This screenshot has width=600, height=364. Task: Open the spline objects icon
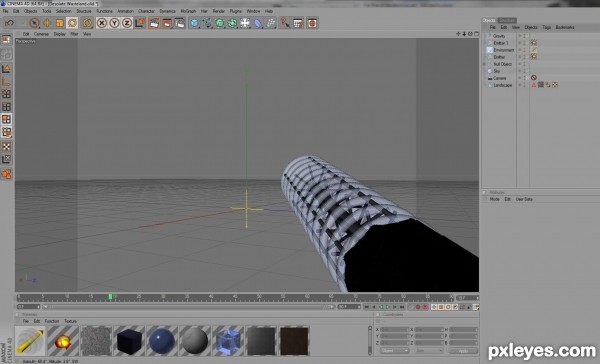[x=207, y=23]
